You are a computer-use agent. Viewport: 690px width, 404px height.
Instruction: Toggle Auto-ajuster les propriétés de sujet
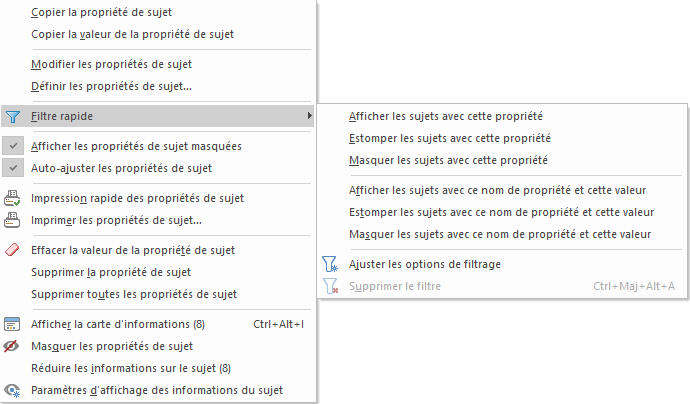[x=121, y=168]
